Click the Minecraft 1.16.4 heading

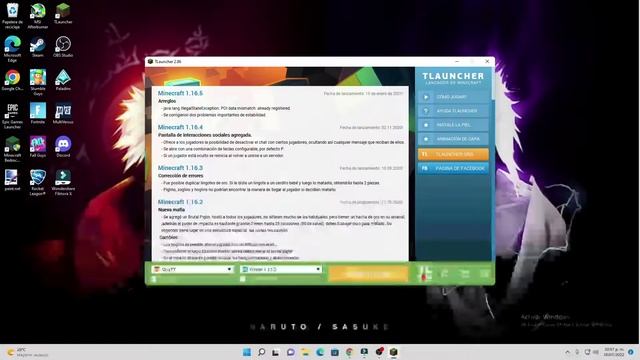coord(180,127)
